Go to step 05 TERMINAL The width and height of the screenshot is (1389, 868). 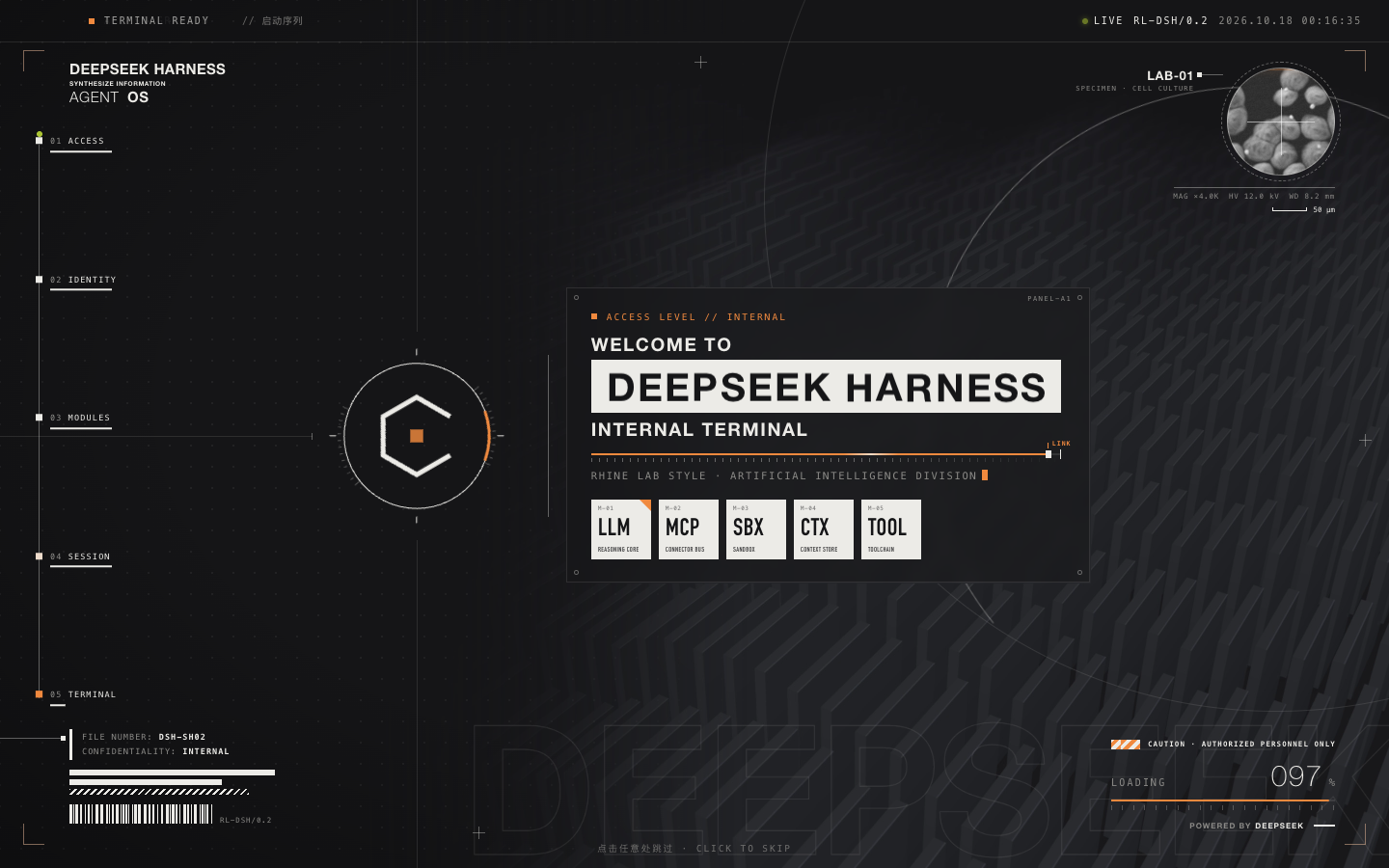pyautogui.click(x=83, y=694)
